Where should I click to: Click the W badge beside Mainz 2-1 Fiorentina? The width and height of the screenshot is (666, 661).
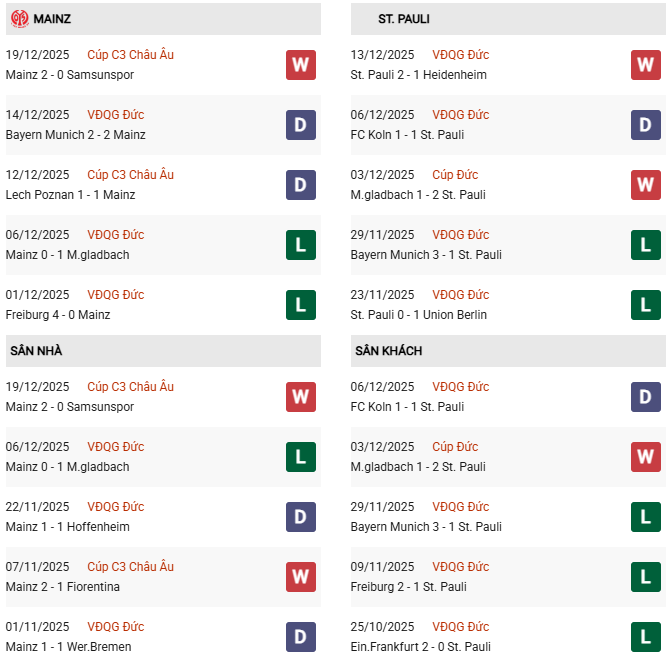pos(301,577)
